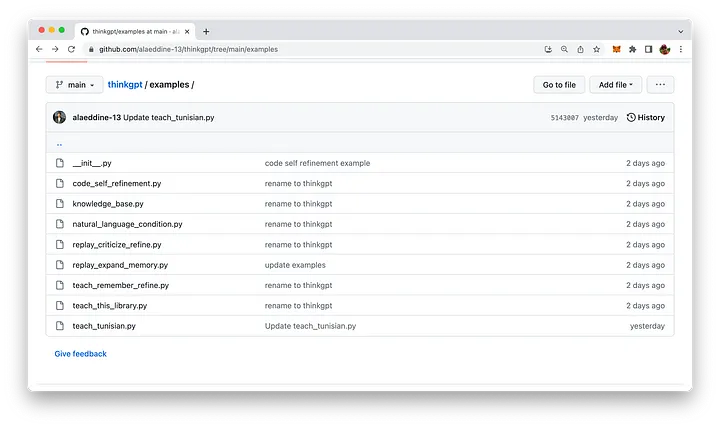Viewport: 720px width, 428px height.
Task: Click the file icon beside teach_tunisian.py
Action: click(x=60, y=326)
